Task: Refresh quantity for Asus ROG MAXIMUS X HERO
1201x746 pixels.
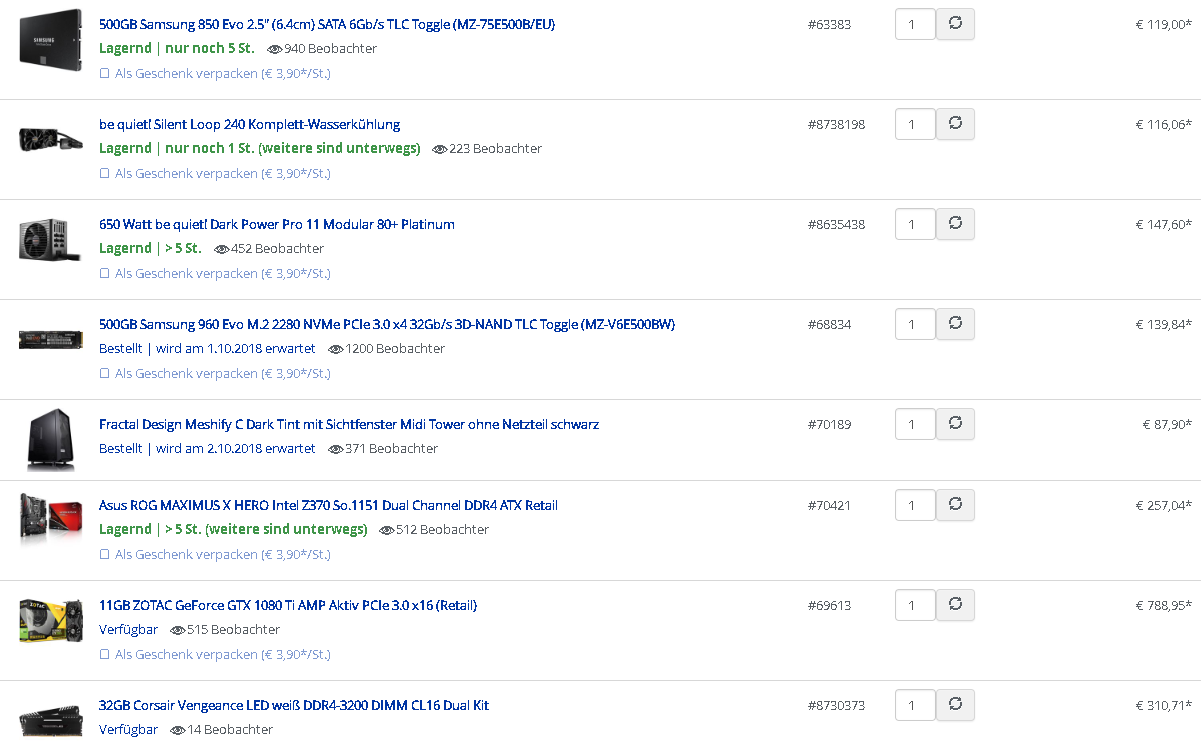Action: [x=955, y=505]
